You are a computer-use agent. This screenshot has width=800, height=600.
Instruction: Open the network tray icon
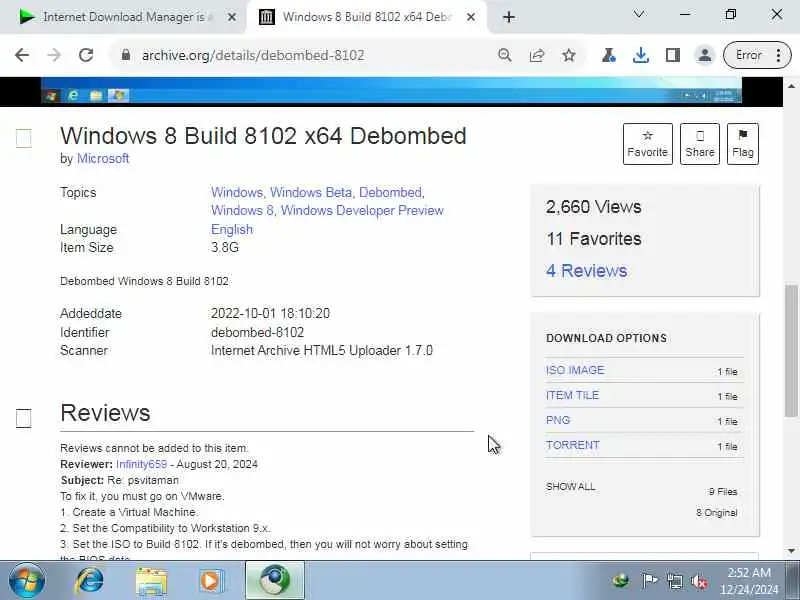coord(674,581)
